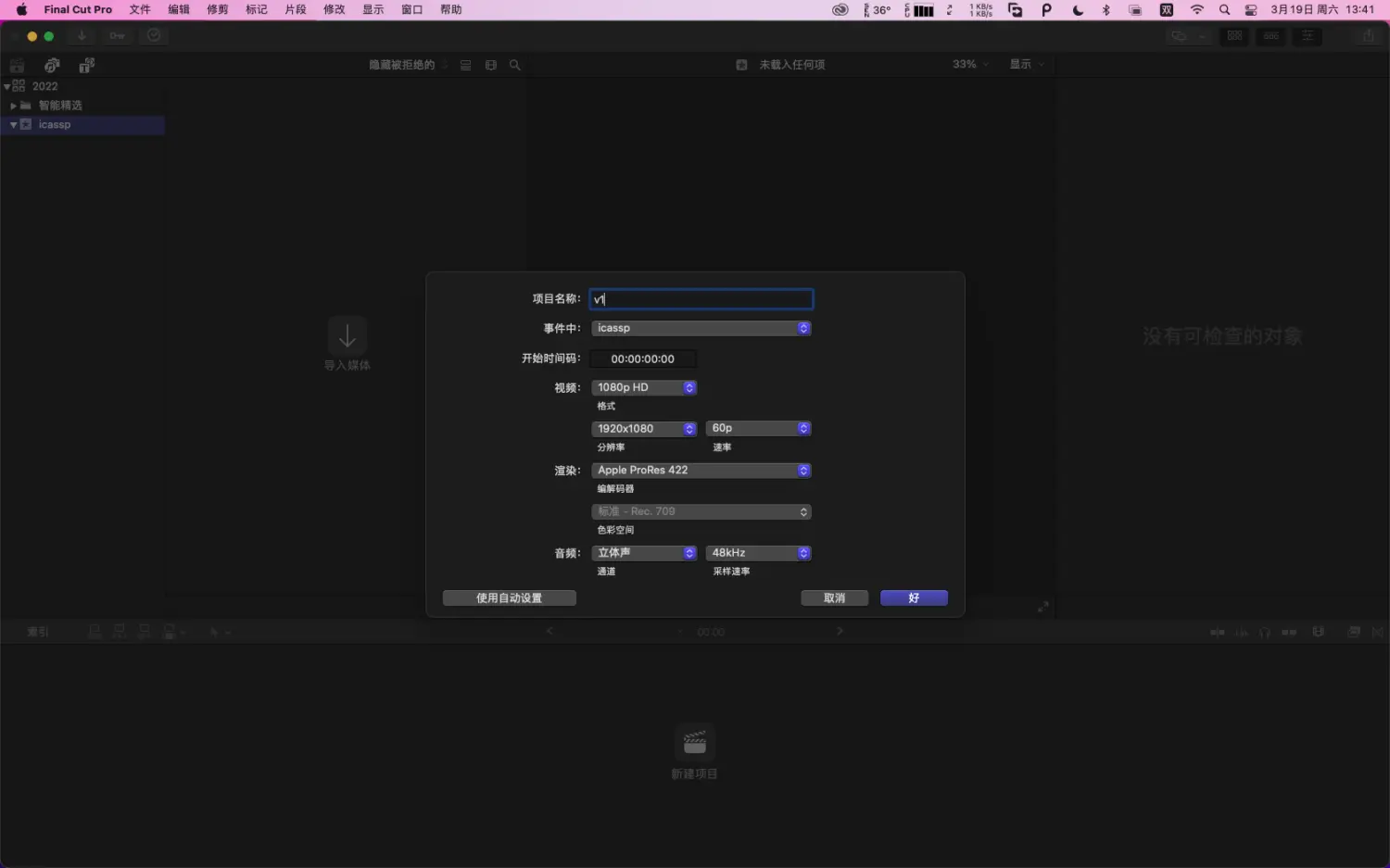The image size is (1390, 868).
Task: Open the Keyword Editor key icon
Action: click(117, 36)
